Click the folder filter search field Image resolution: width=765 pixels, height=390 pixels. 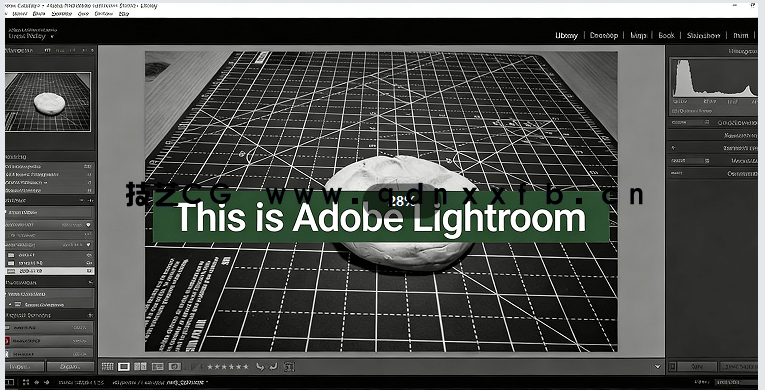pyautogui.click(x=49, y=213)
